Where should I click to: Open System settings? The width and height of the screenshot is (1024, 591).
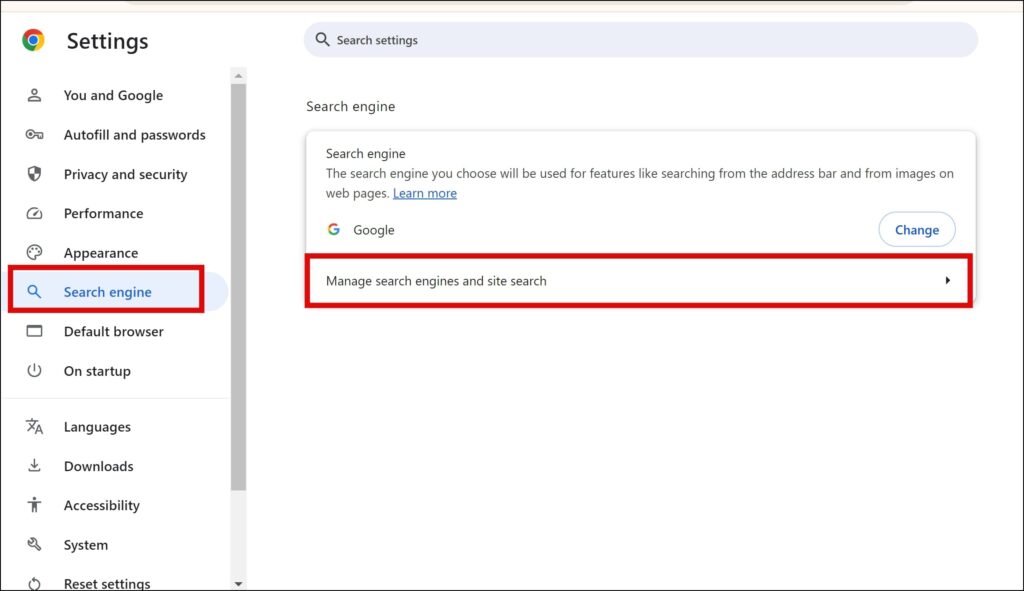pyautogui.click(x=86, y=545)
